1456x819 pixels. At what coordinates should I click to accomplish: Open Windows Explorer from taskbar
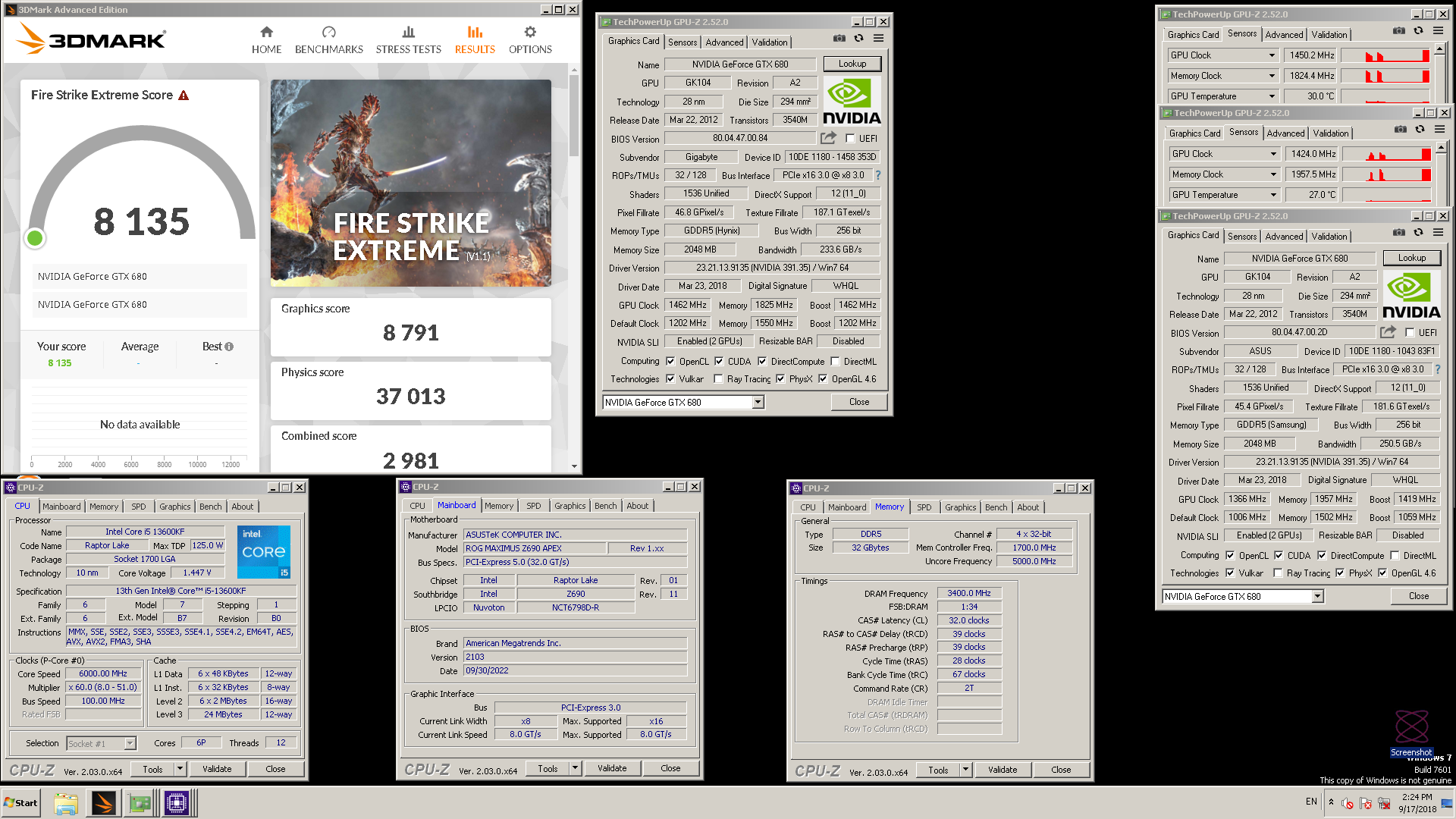tap(66, 803)
